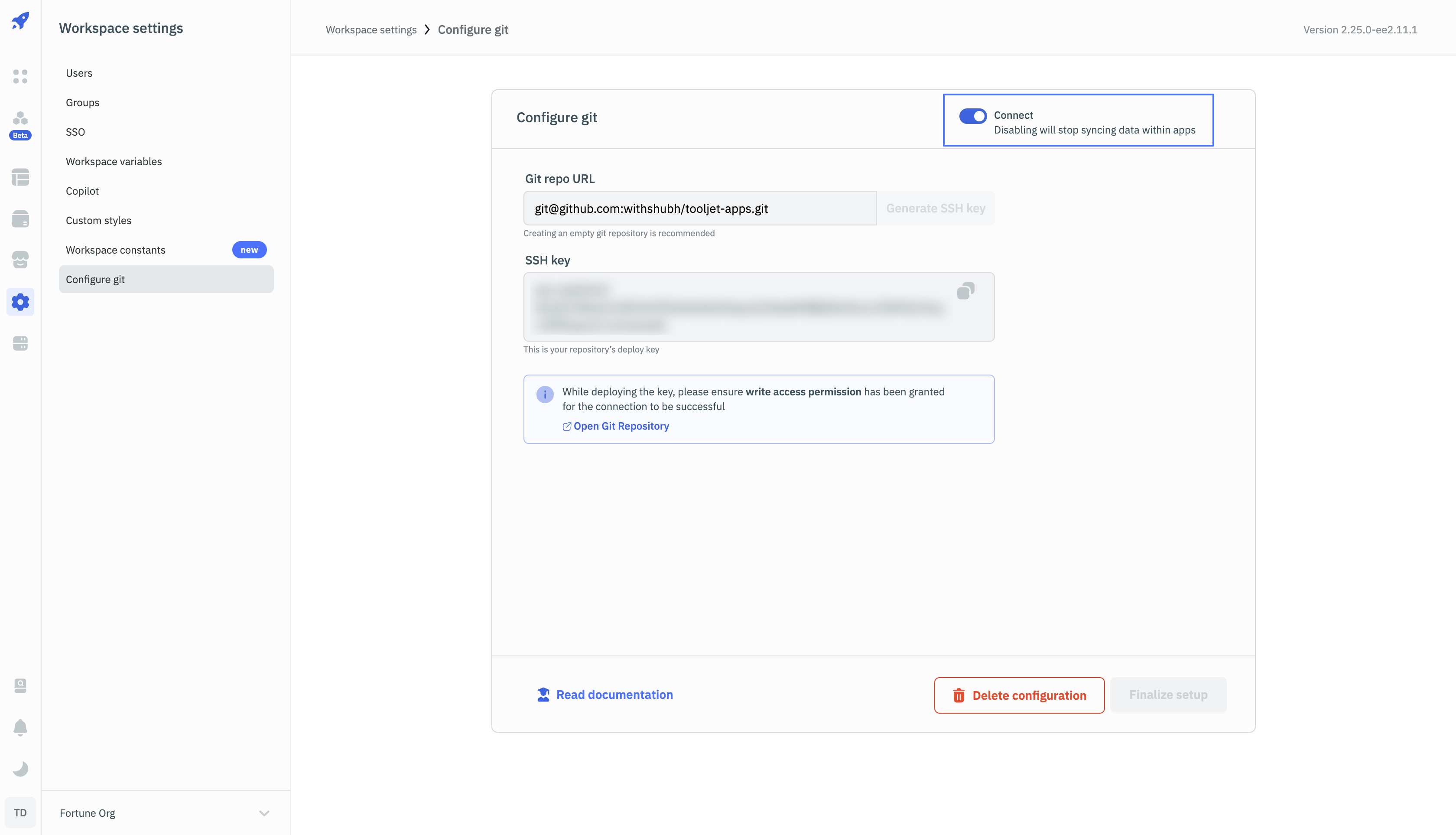Toggle the git Connect switch
Screen dimensions: 1456x835
pyautogui.click(x=973, y=116)
